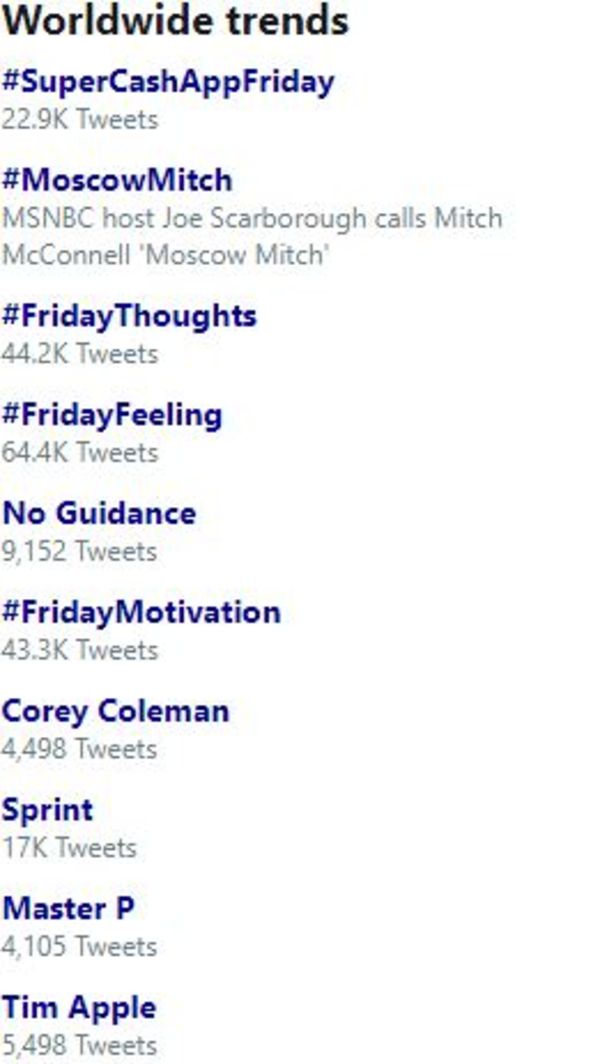Open the Sprint trending topic
Image resolution: width=600 pixels, height=1064 pixels.
coord(48,812)
